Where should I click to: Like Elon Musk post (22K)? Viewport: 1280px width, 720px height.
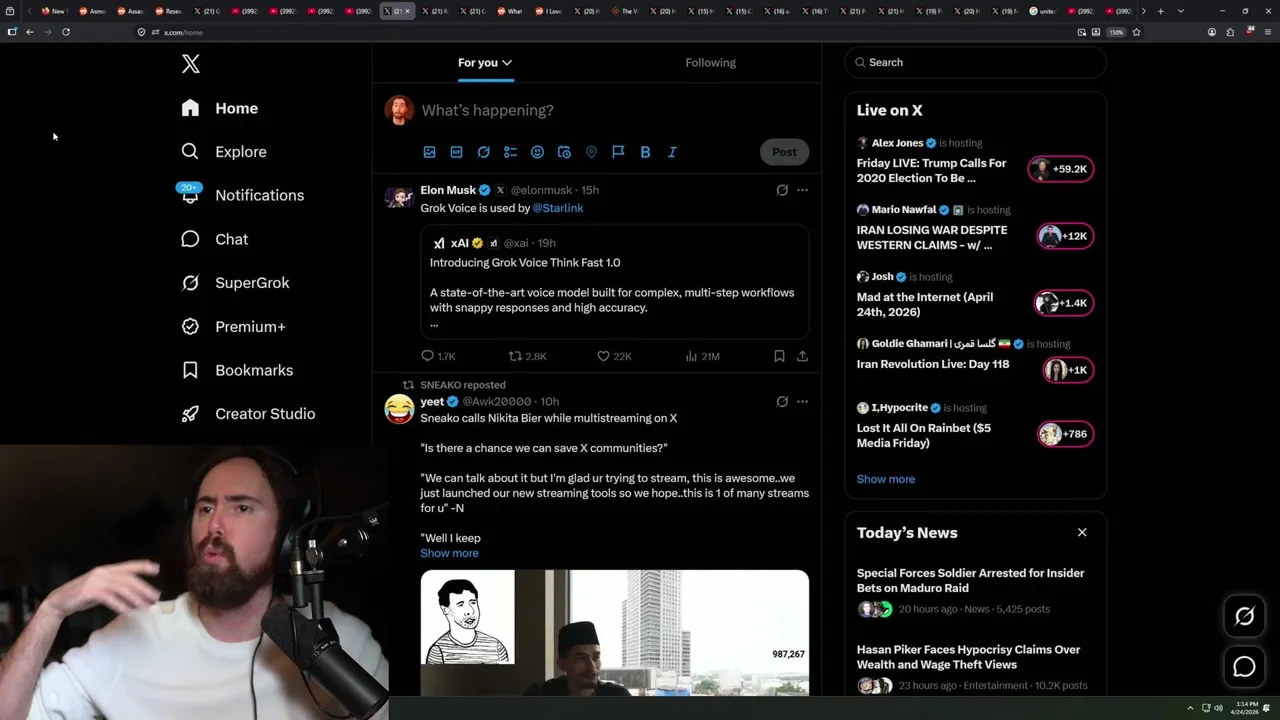[x=614, y=356]
